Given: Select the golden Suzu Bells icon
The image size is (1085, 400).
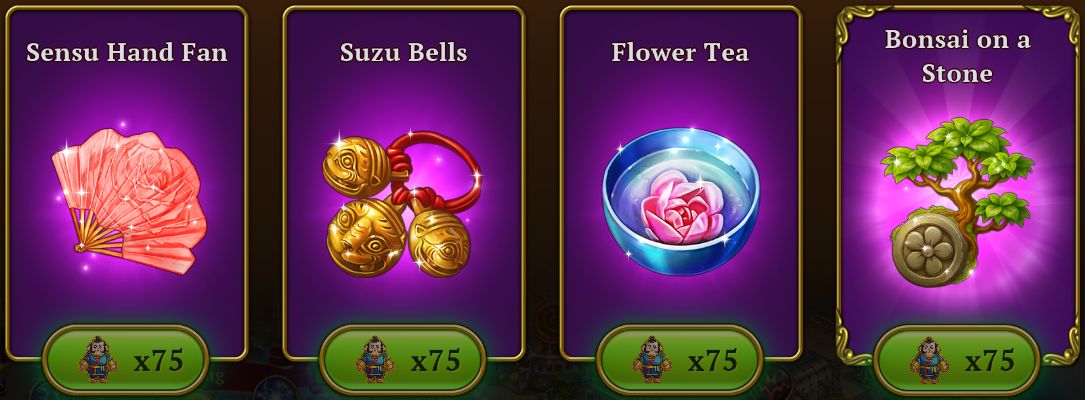Looking at the screenshot, I should point(401,205).
